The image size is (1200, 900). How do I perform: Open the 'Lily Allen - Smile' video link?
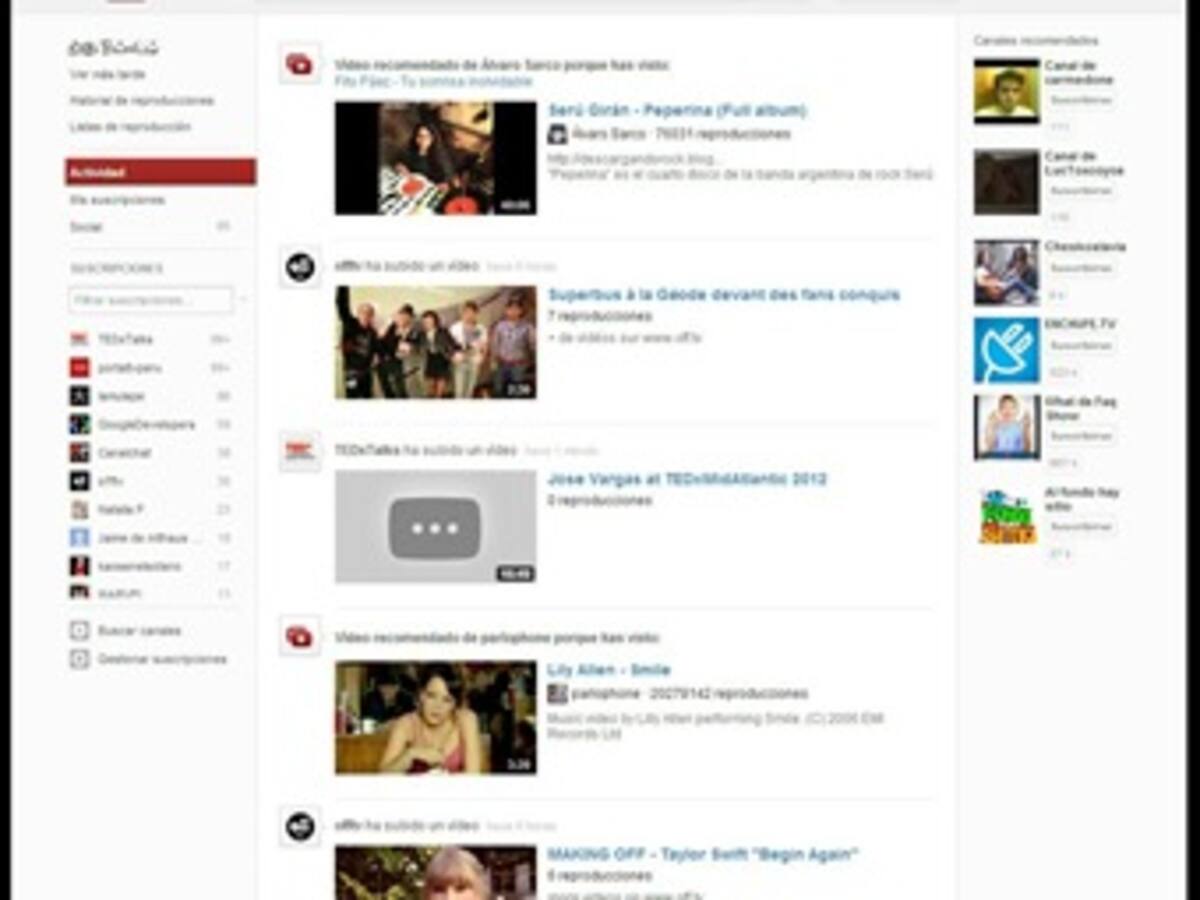[609, 670]
